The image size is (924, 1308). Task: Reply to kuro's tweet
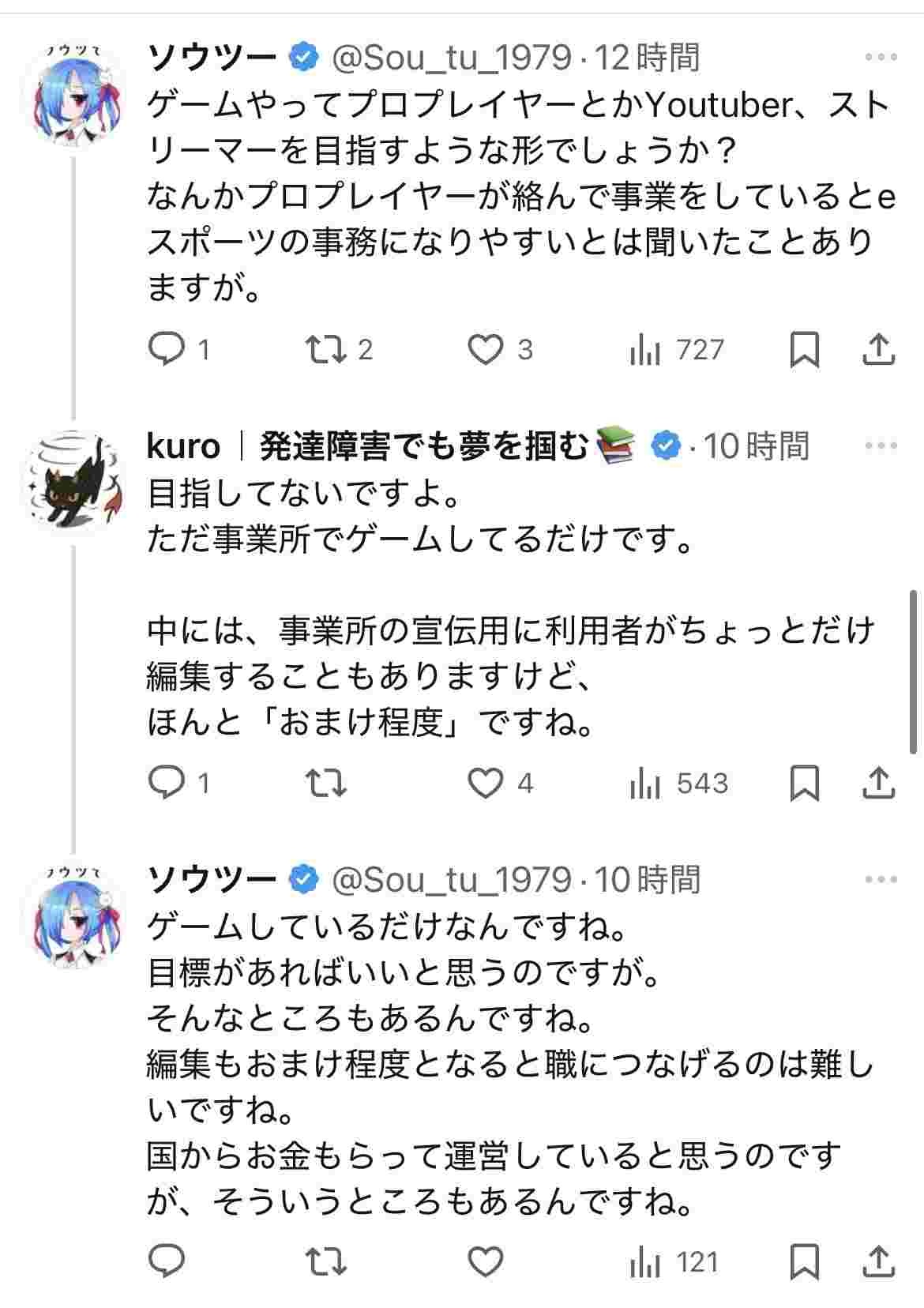pos(167,783)
